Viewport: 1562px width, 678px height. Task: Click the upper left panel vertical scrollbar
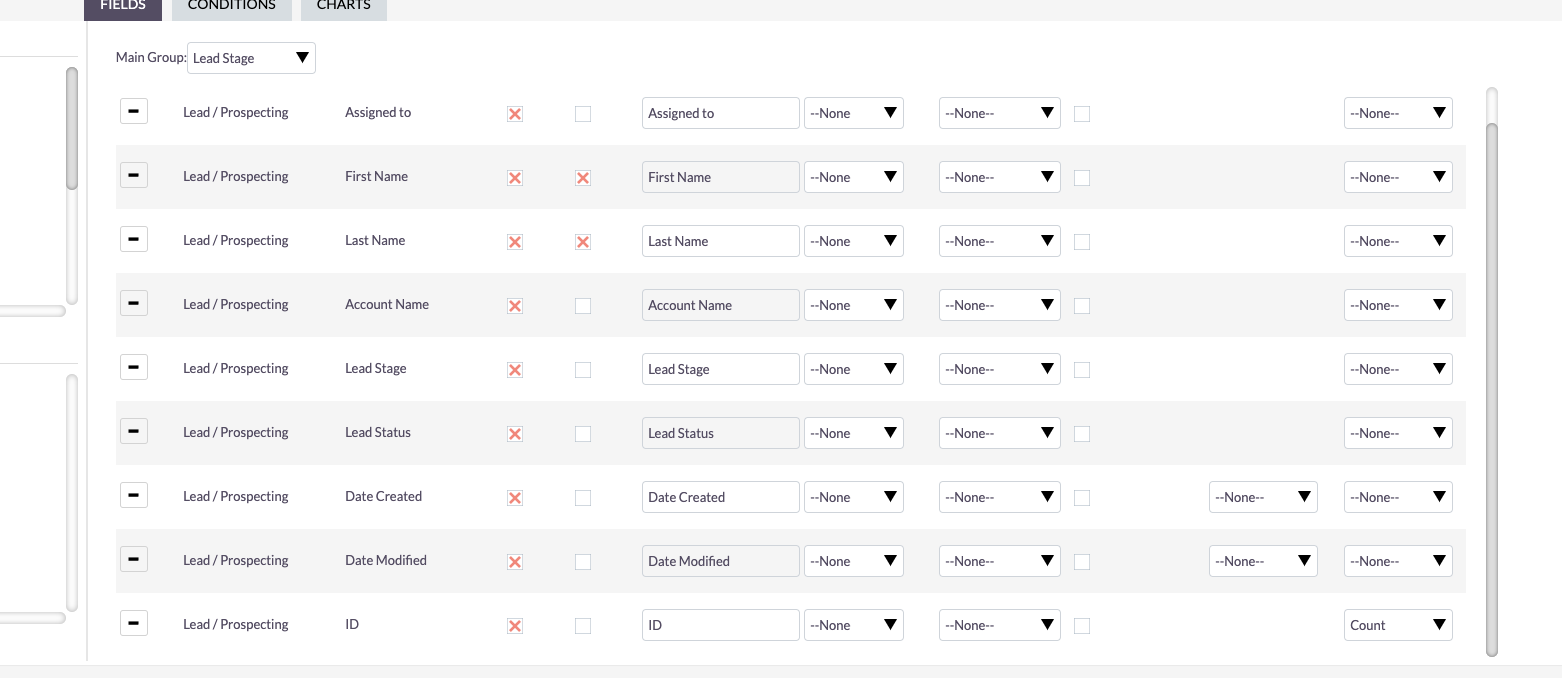72,128
